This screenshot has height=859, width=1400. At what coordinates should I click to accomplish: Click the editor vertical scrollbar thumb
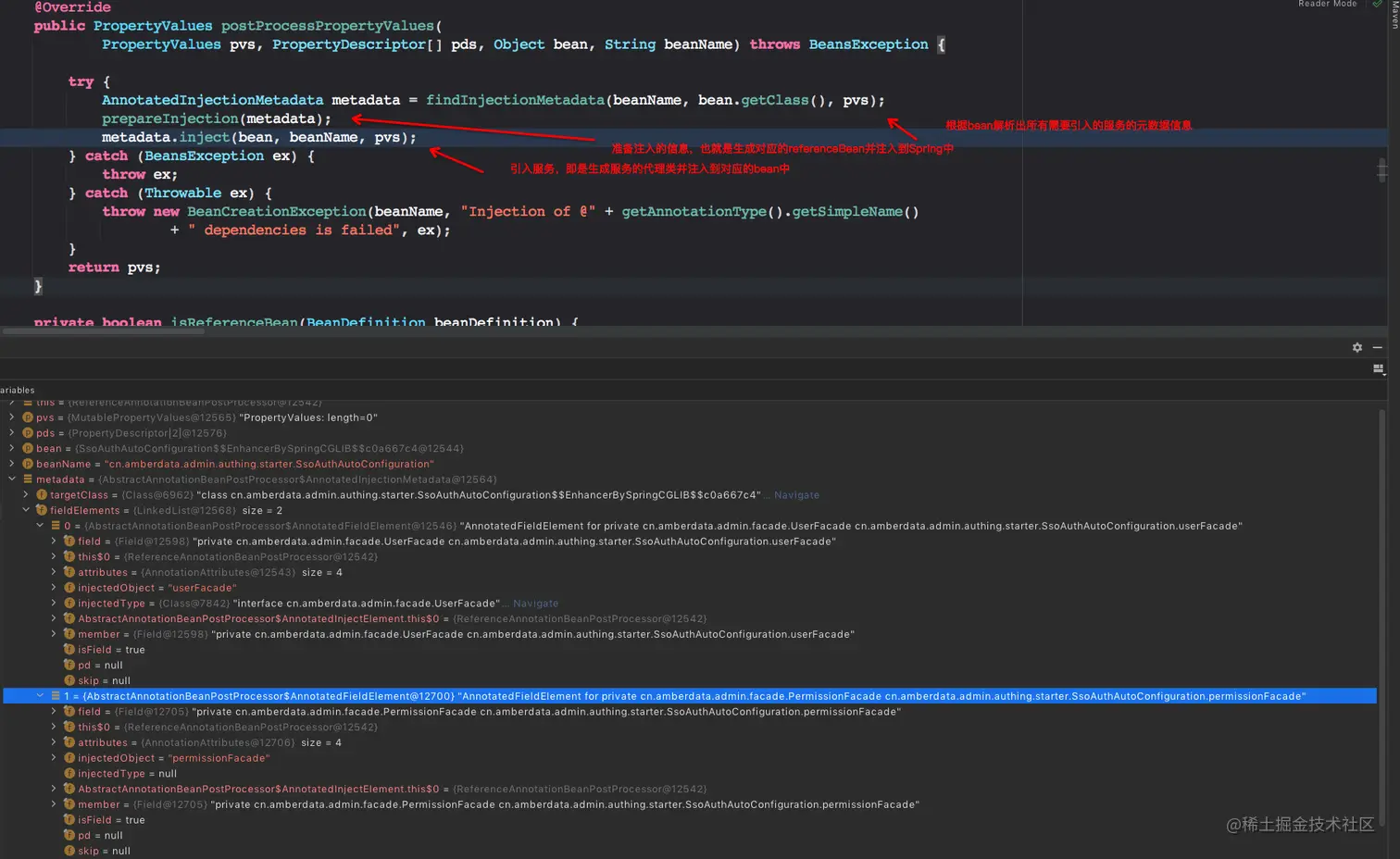(x=1381, y=169)
